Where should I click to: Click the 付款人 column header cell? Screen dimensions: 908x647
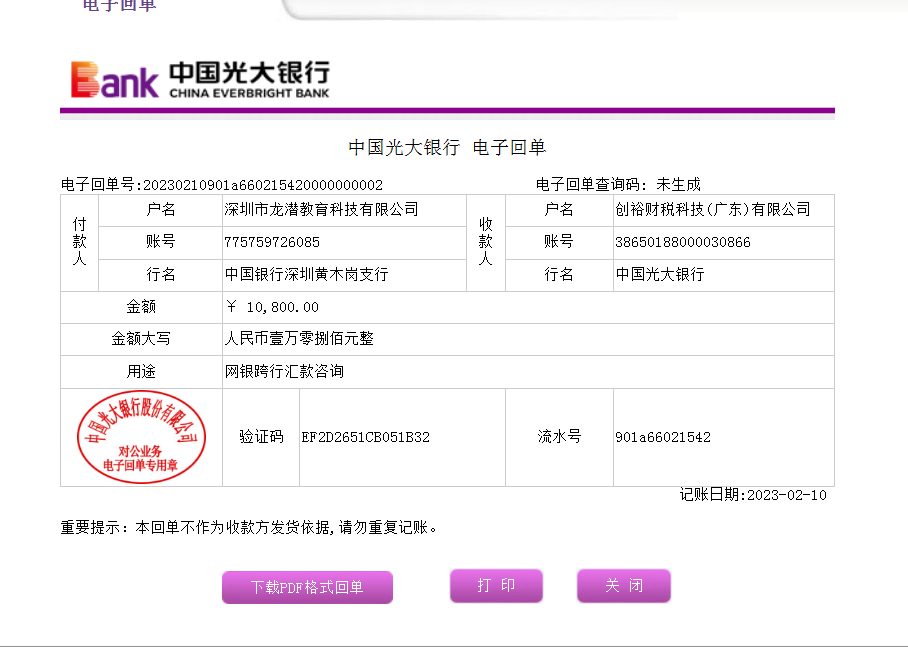click(79, 243)
